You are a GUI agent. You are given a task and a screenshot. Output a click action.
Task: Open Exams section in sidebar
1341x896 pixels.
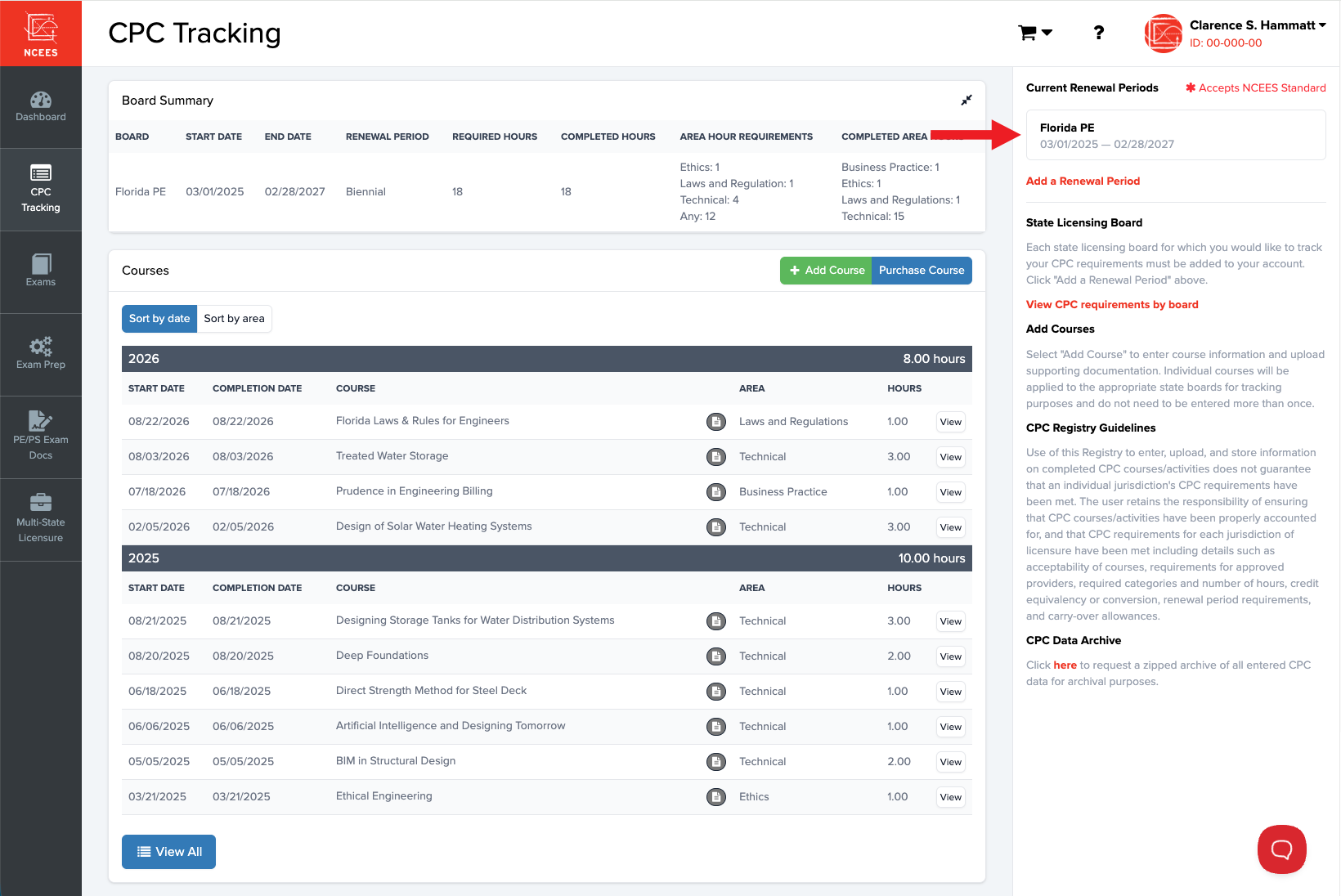click(41, 271)
